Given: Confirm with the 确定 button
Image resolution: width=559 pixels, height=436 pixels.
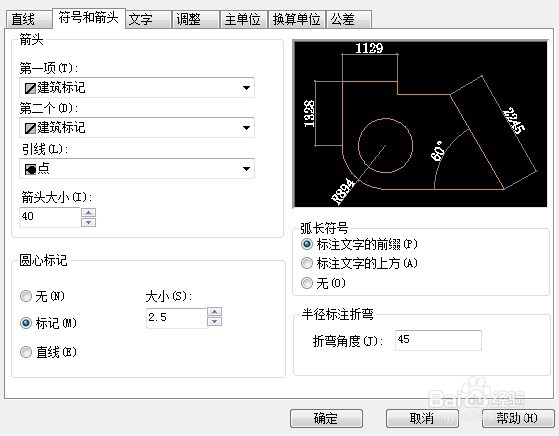Looking at the screenshot, I should (326, 418).
